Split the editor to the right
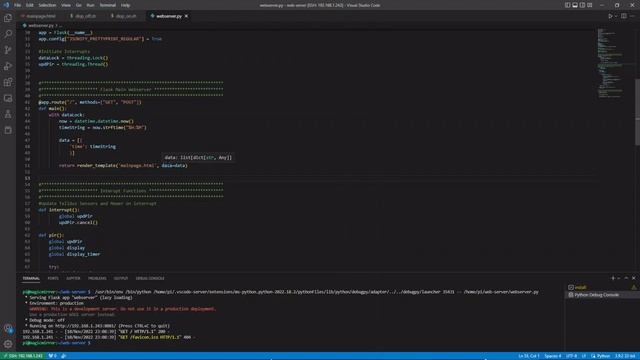Viewport: 640px width, 360px height. [x=624, y=16]
